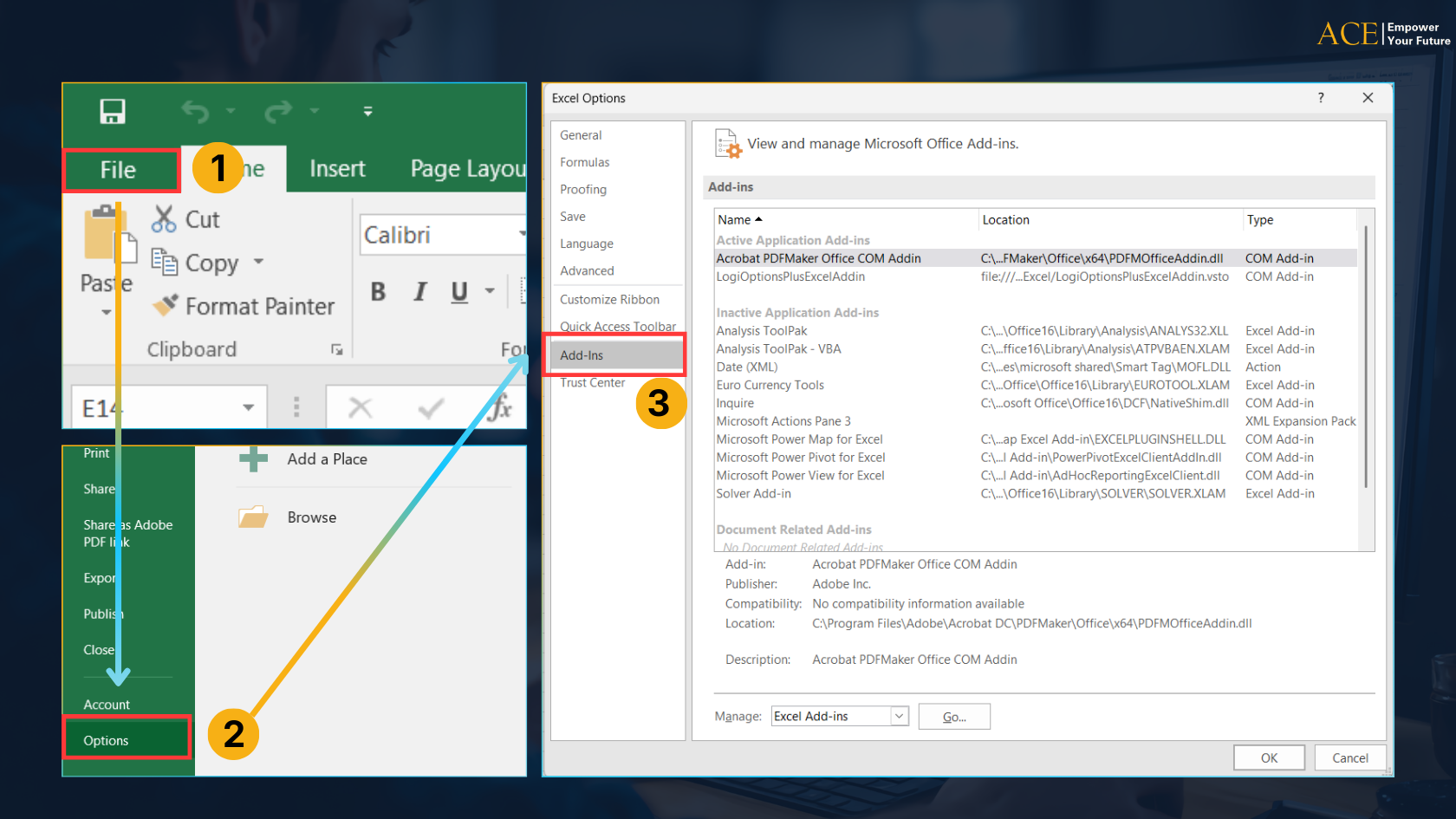The image size is (1456, 819).
Task: Select Solver Add-in in the list
Action: (753, 494)
